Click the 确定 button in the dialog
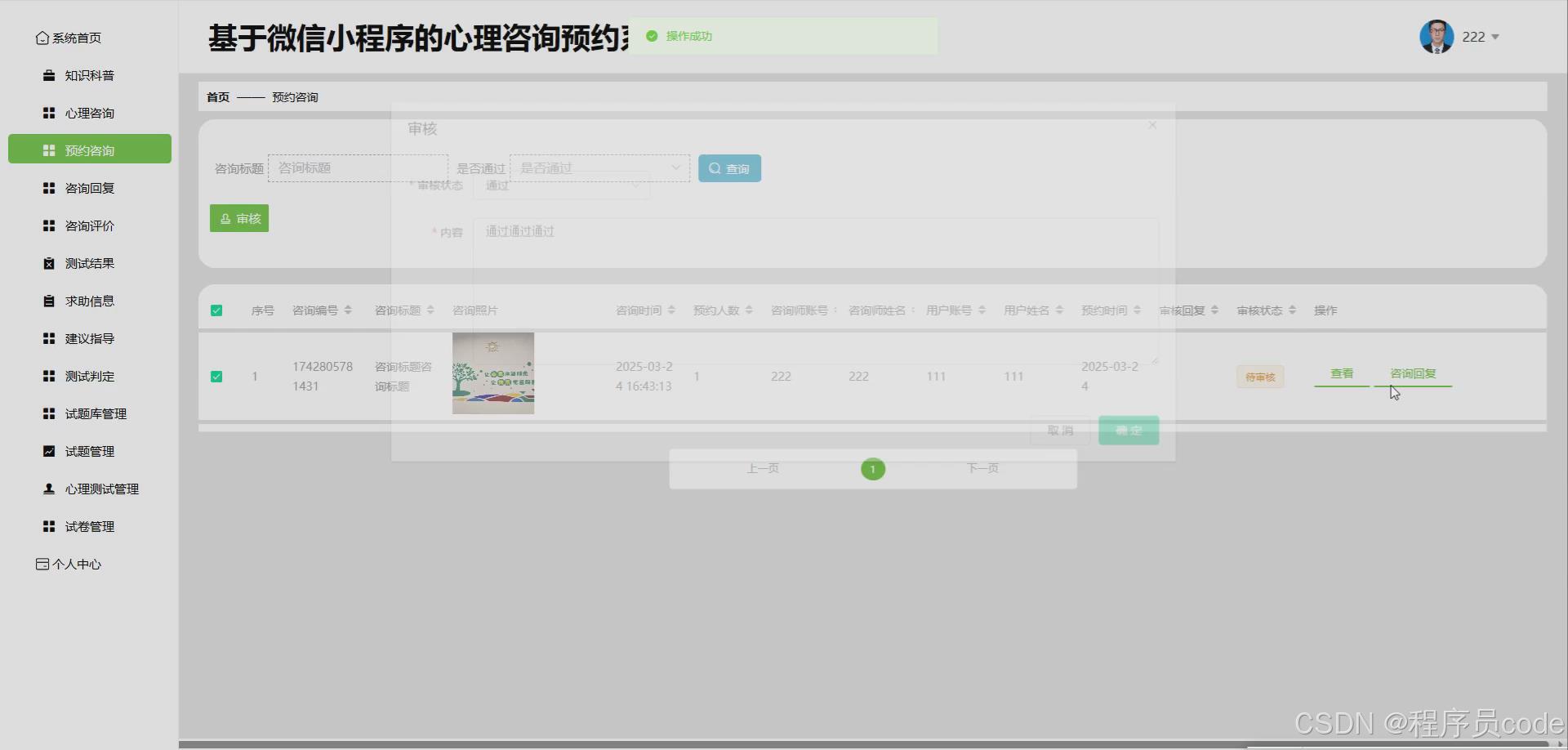The image size is (1568, 750). pos(1129,430)
